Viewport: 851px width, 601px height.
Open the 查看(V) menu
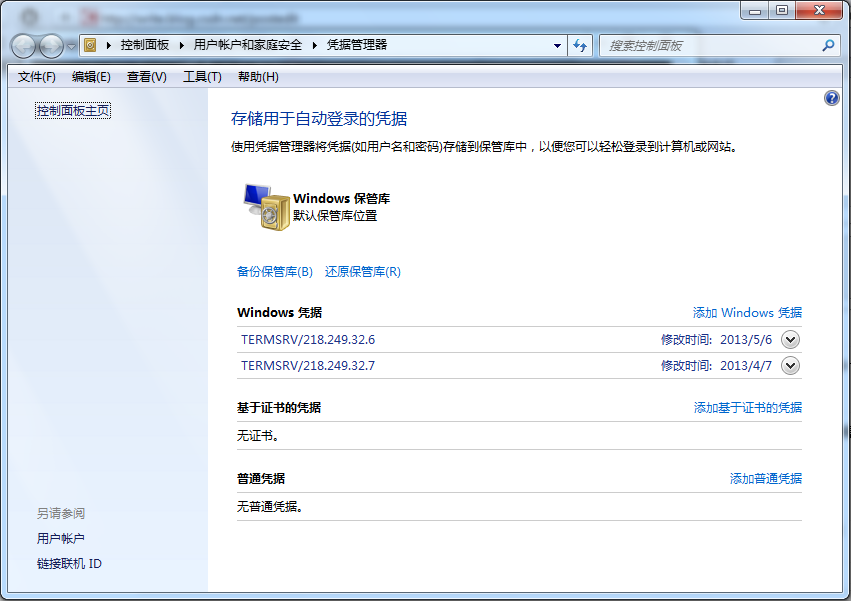coord(147,77)
